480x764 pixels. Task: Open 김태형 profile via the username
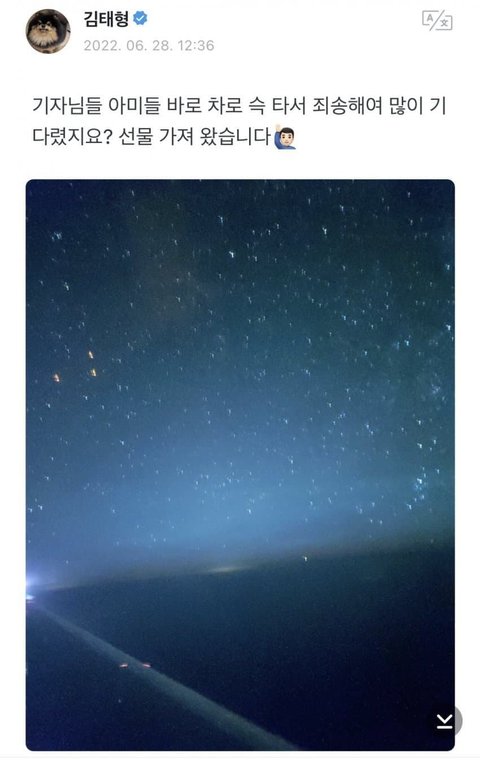[106, 19]
